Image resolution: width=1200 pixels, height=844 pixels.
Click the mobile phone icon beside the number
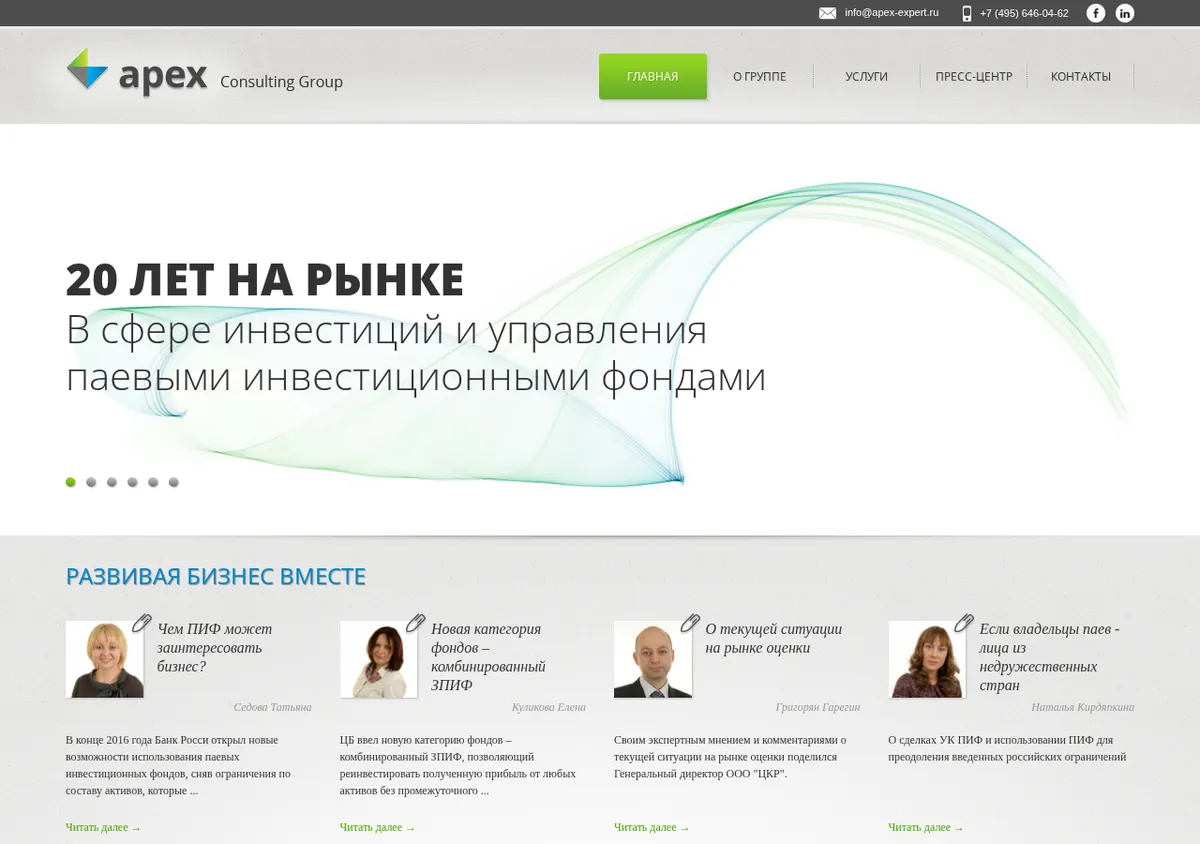pos(967,13)
